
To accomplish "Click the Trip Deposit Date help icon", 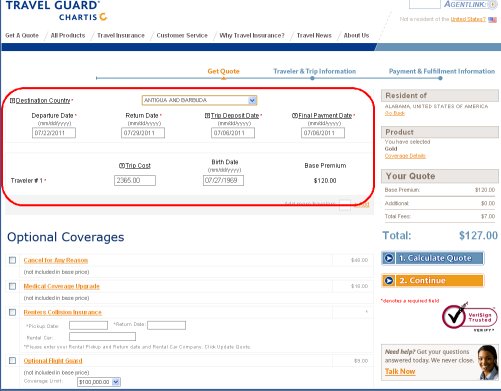I will click(x=207, y=115).
